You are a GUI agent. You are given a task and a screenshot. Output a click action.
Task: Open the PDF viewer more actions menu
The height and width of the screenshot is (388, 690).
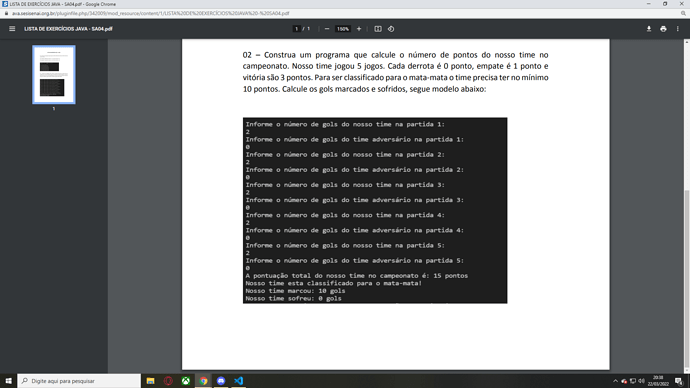tap(678, 29)
